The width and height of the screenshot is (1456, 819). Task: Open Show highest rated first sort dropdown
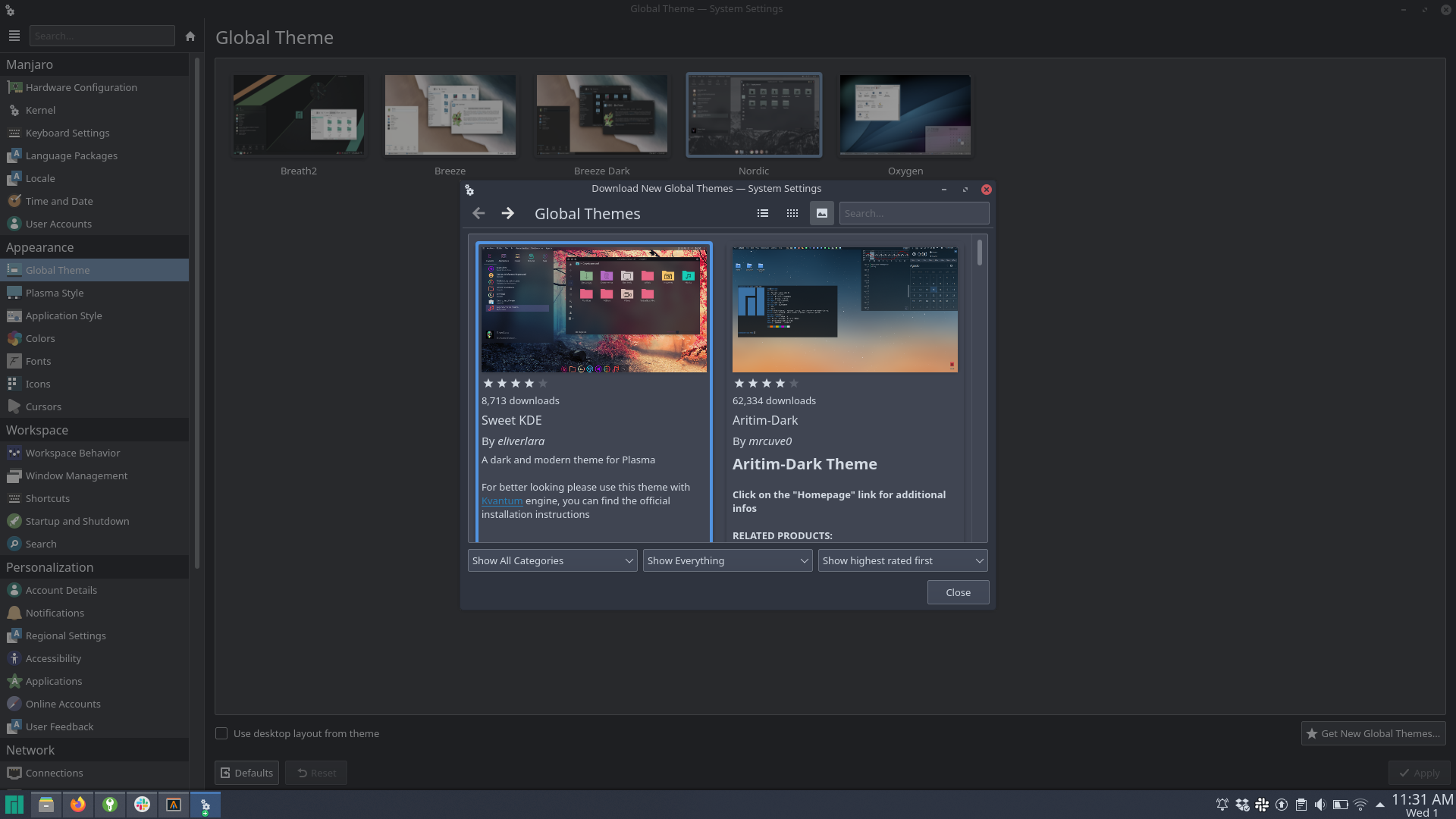tap(902, 560)
